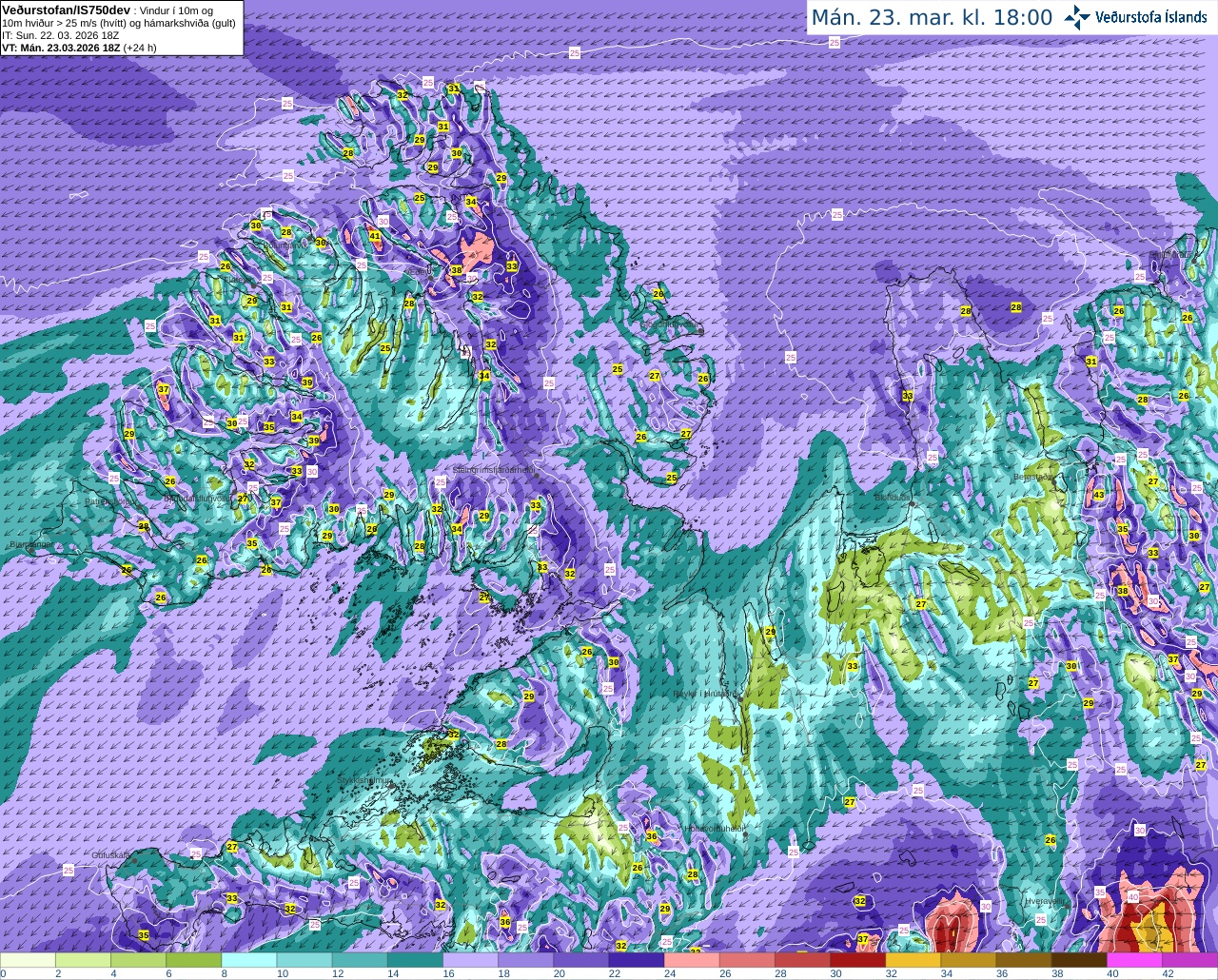
Task: Click the Steingrímsfjarðarheiði station label
Action: 493,469
